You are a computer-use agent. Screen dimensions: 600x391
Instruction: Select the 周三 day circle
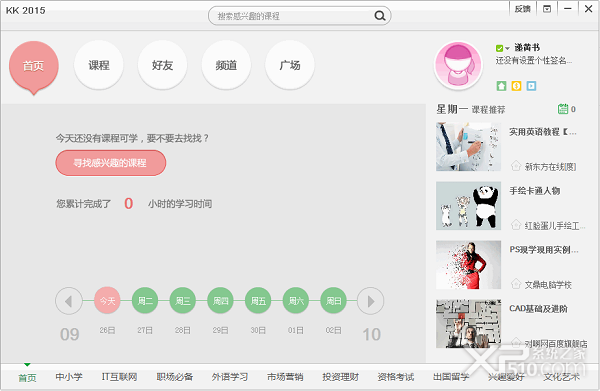(183, 301)
